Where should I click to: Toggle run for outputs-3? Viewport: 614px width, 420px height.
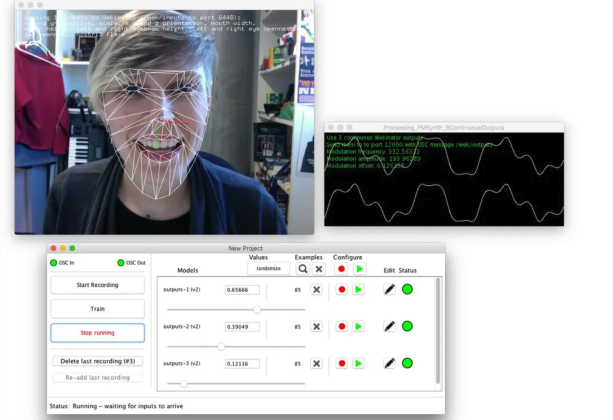(x=358, y=364)
